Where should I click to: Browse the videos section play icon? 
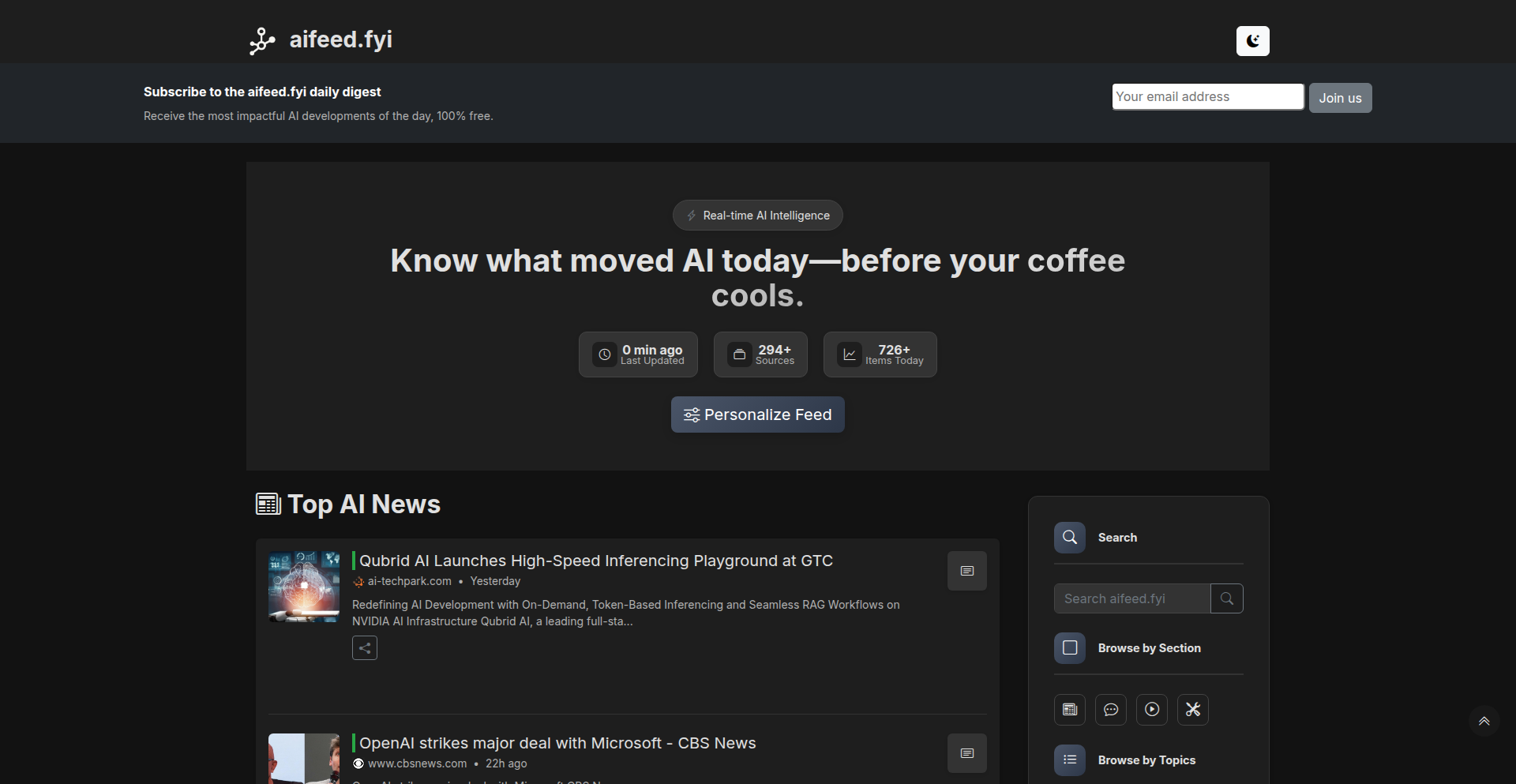coord(1152,710)
